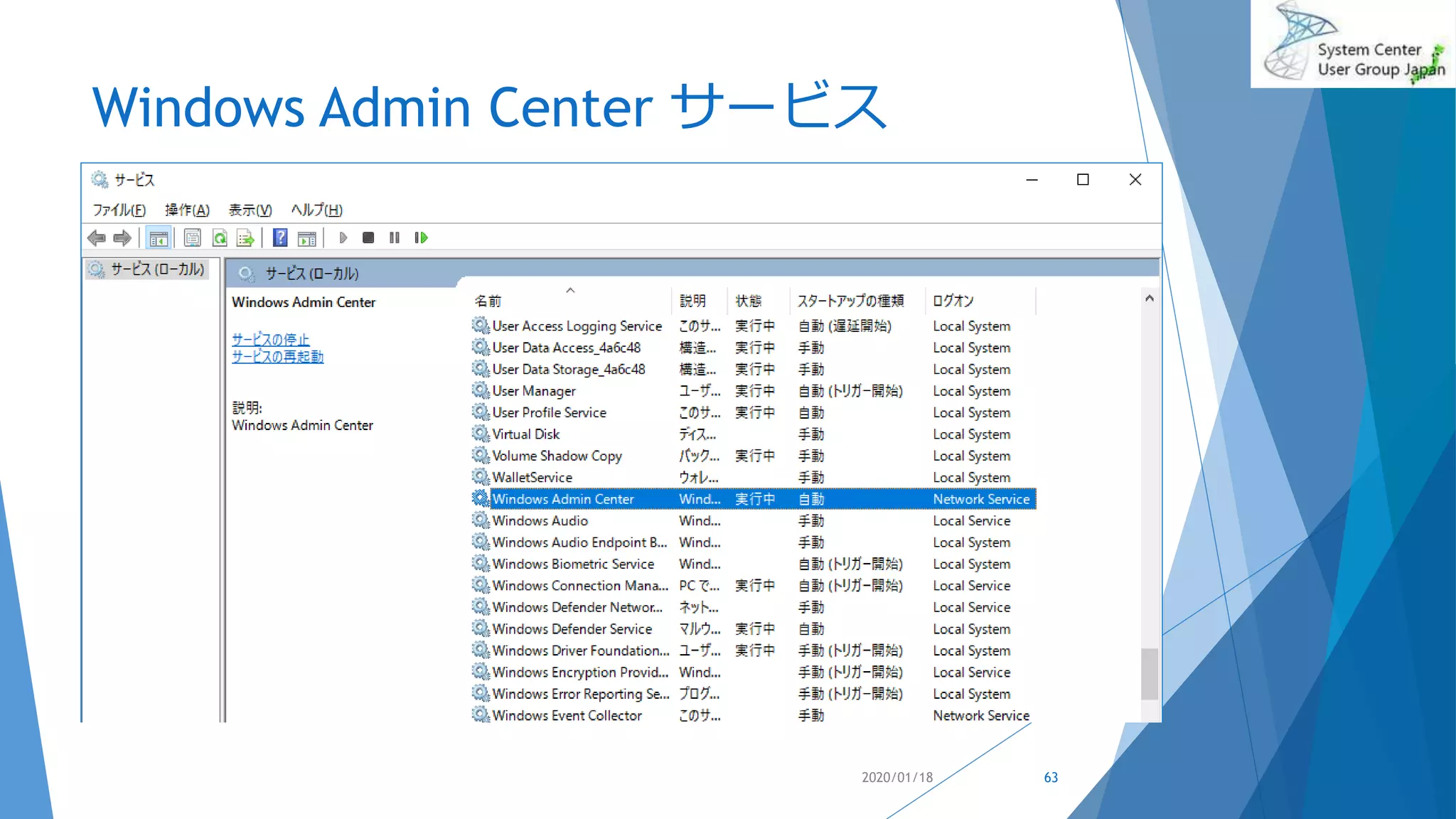Viewport: 1456px width, 819px height.
Task: Sort by the 説明 column header
Action: [699, 301]
